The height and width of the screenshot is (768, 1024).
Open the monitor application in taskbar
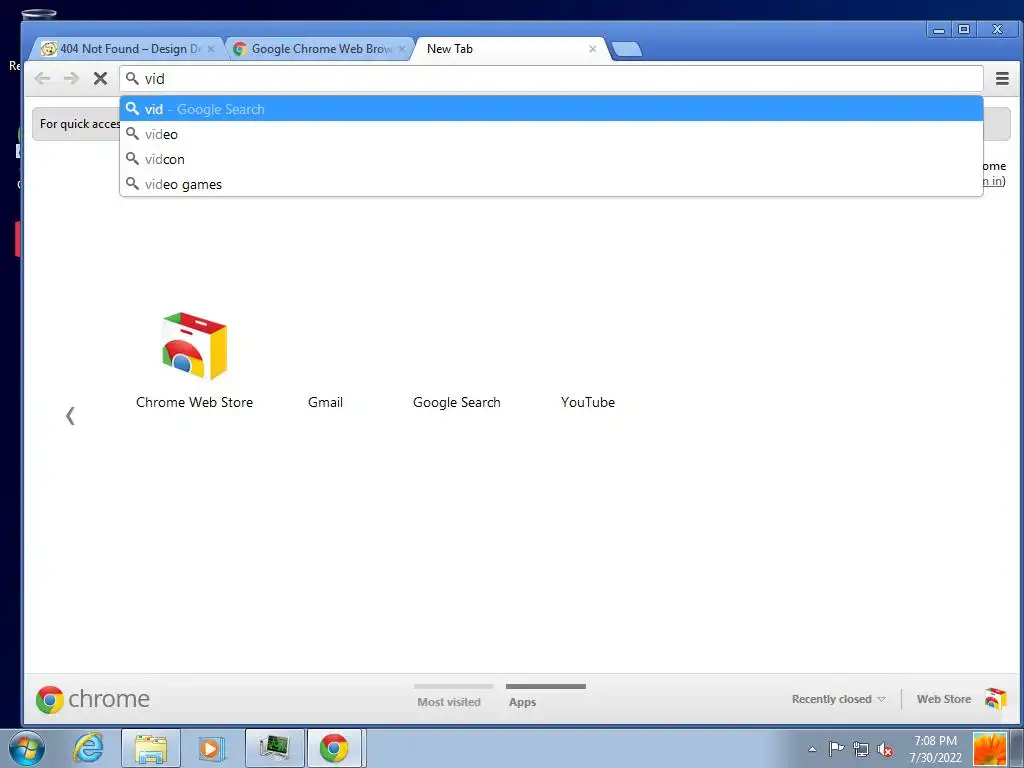[x=275, y=748]
